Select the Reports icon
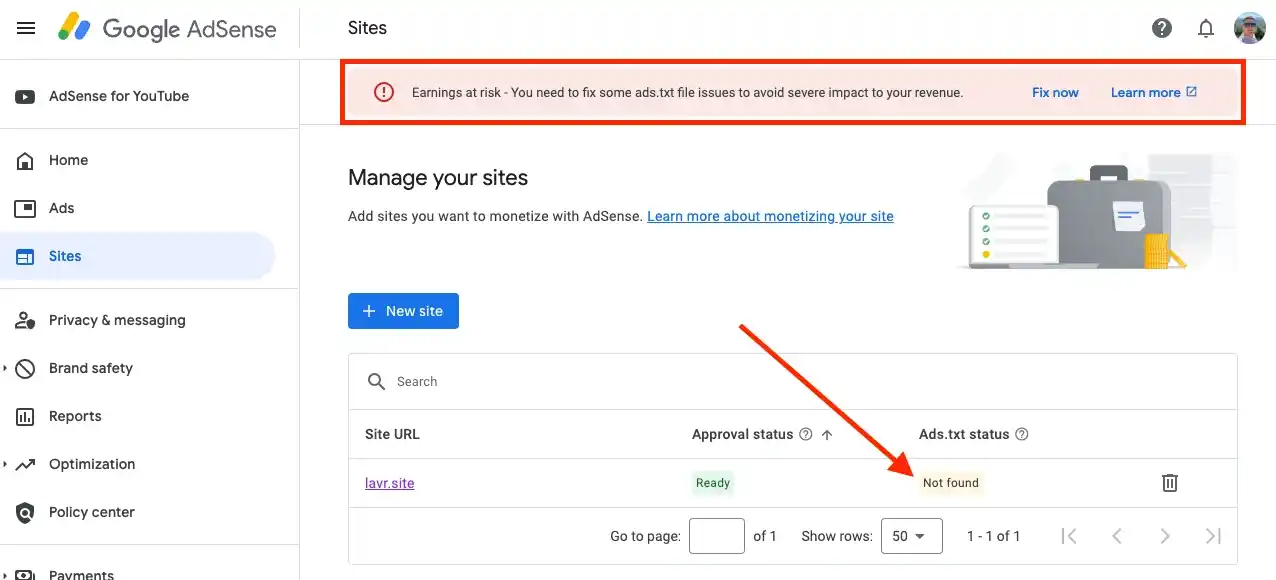 tap(27, 416)
